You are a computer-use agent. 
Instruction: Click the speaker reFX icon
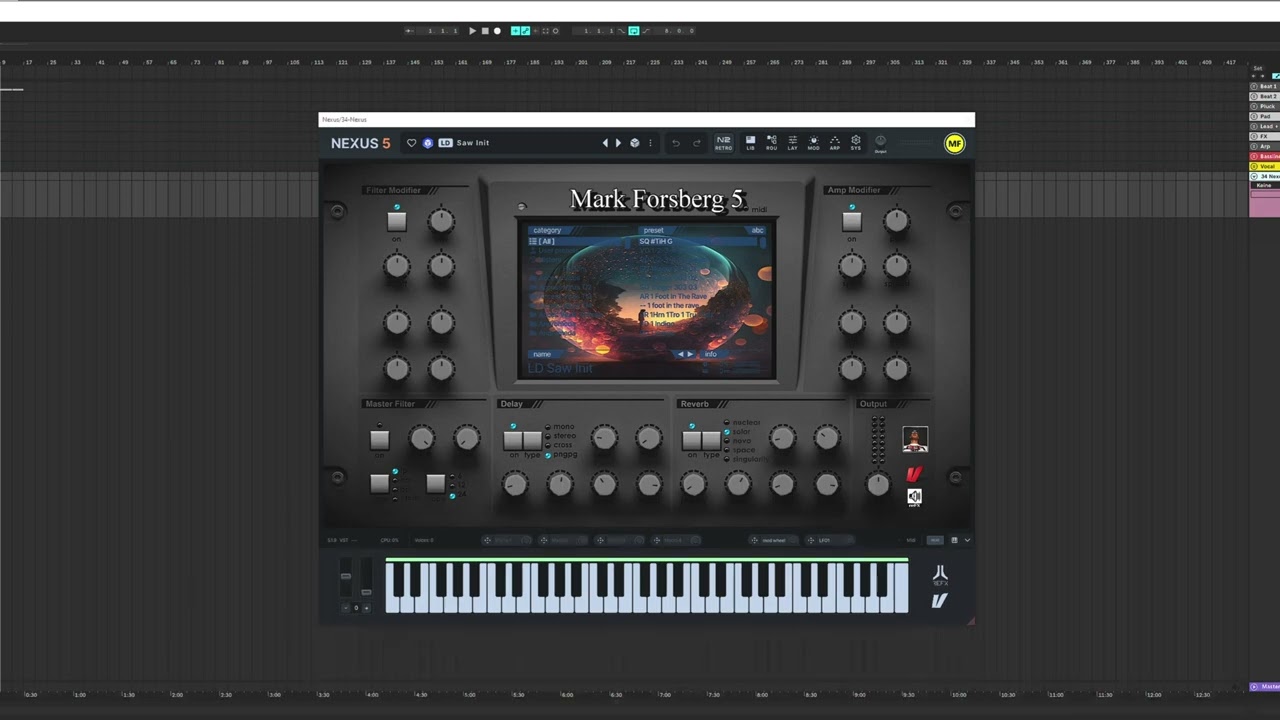coord(914,497)
